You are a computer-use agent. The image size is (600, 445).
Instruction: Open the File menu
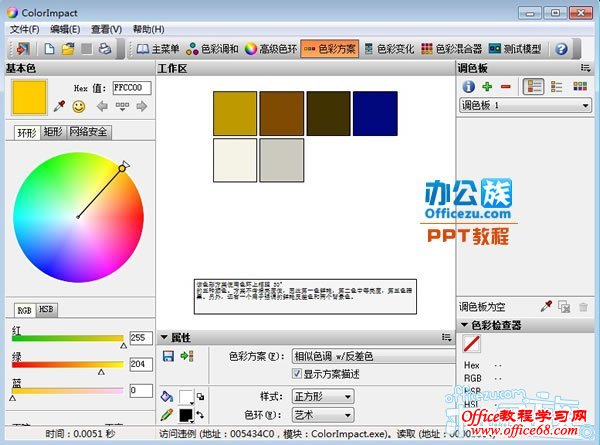[24, 29]
